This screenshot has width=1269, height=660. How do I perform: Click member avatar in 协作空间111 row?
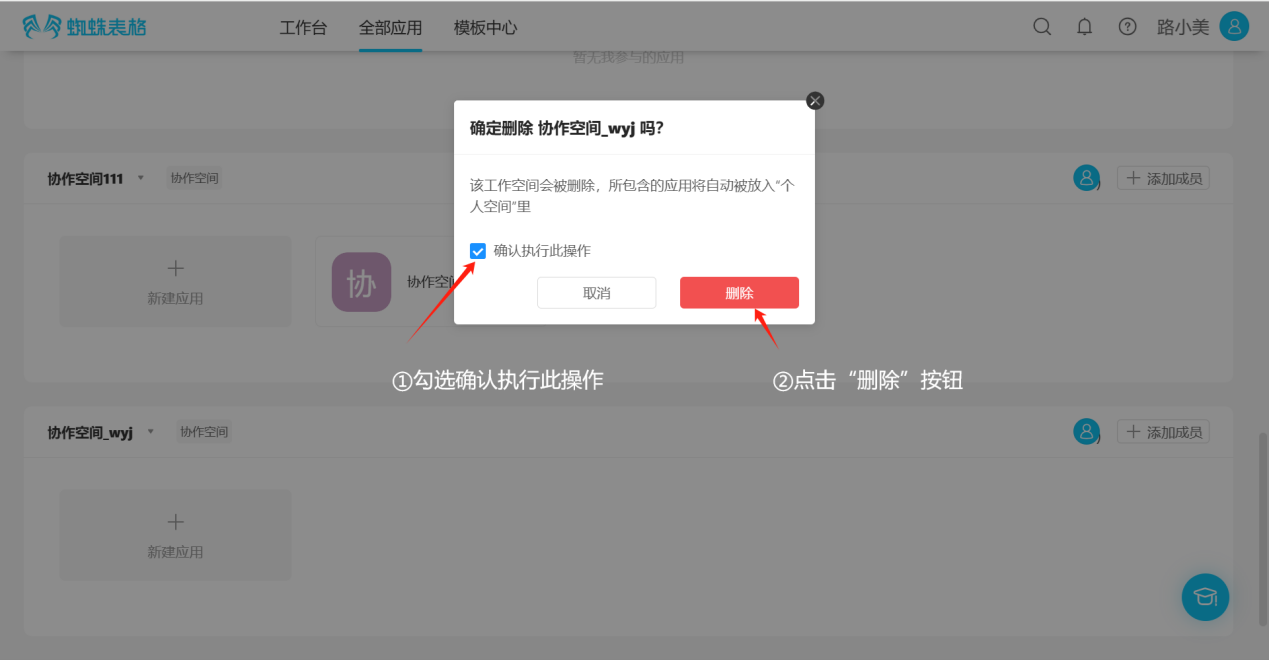pyautogui.click(x=1086, y=178)
